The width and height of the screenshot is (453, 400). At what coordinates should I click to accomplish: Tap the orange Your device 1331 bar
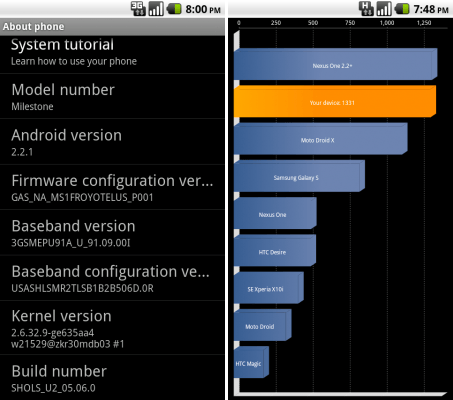335,101
